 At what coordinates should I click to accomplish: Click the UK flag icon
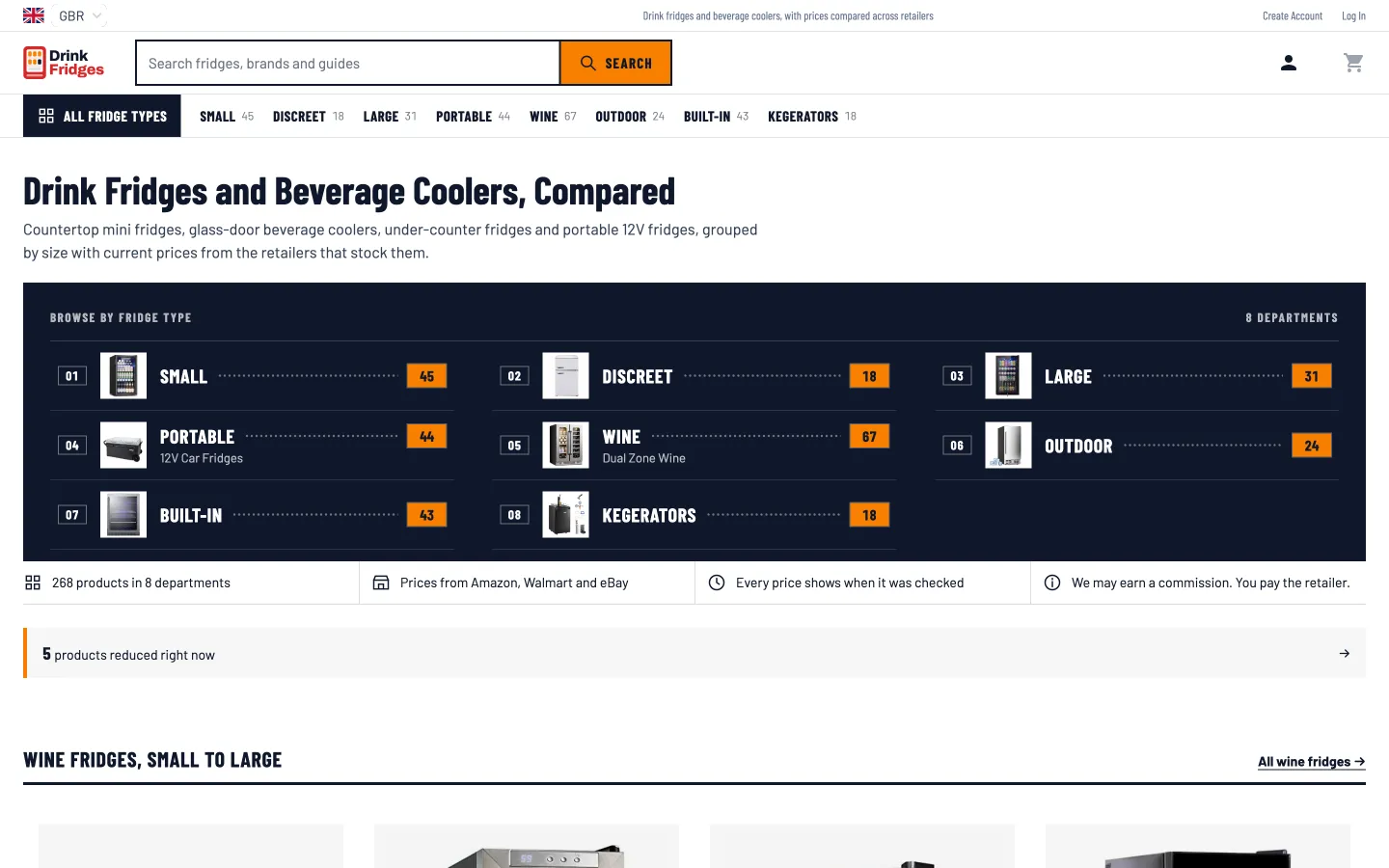pos(34,15)
